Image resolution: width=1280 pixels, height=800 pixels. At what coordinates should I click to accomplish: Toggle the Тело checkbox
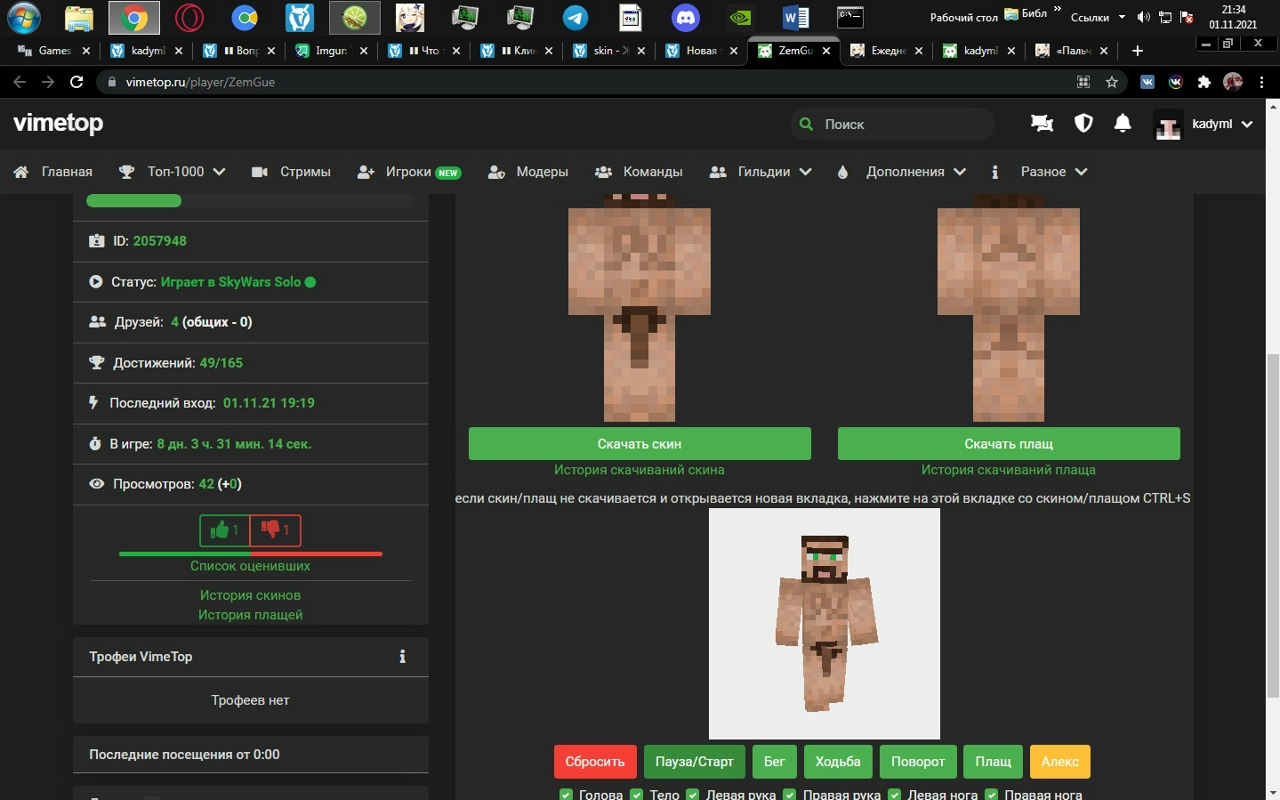[x=637, y=795]
